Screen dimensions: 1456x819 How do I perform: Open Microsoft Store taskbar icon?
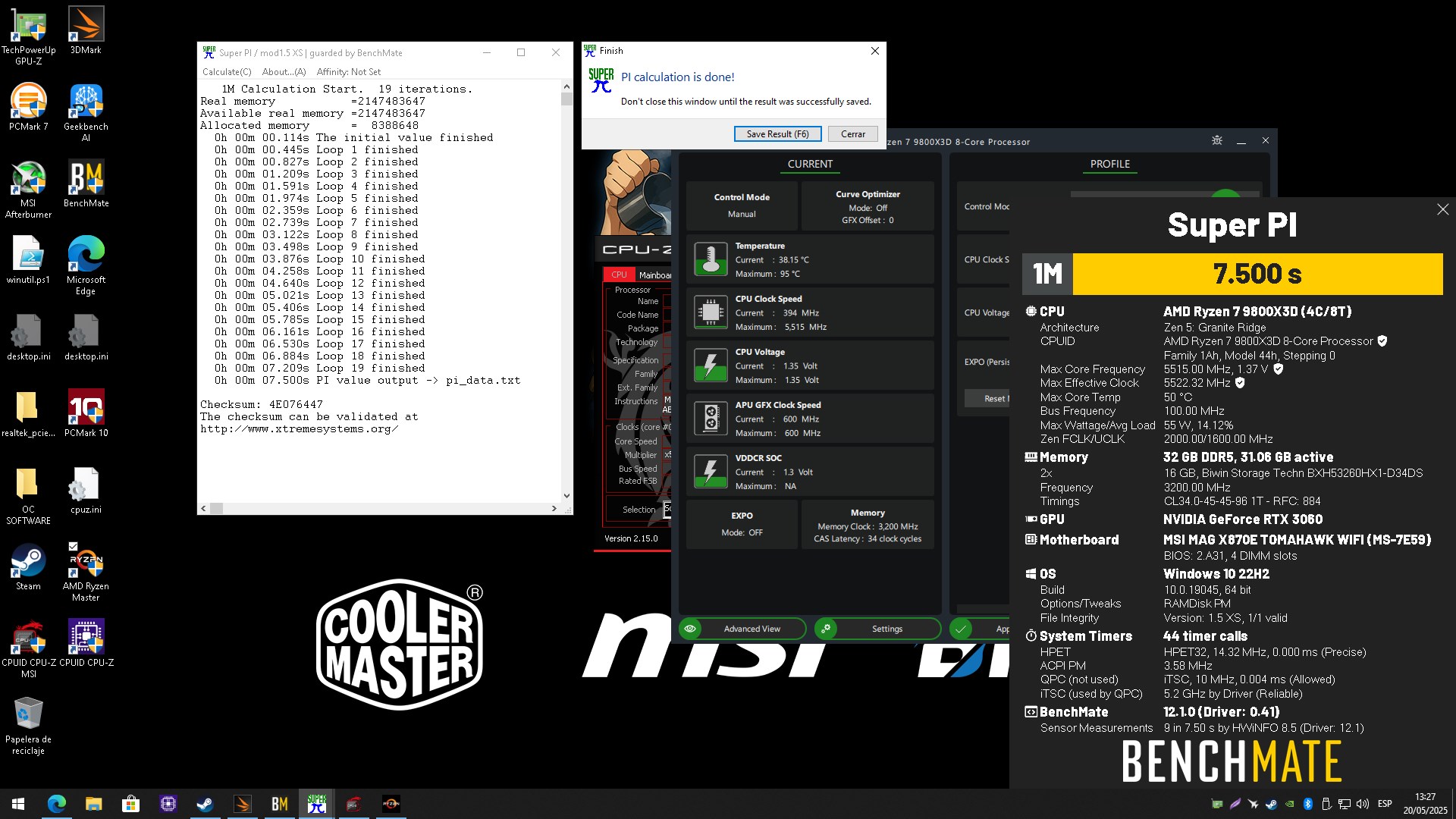130,804
